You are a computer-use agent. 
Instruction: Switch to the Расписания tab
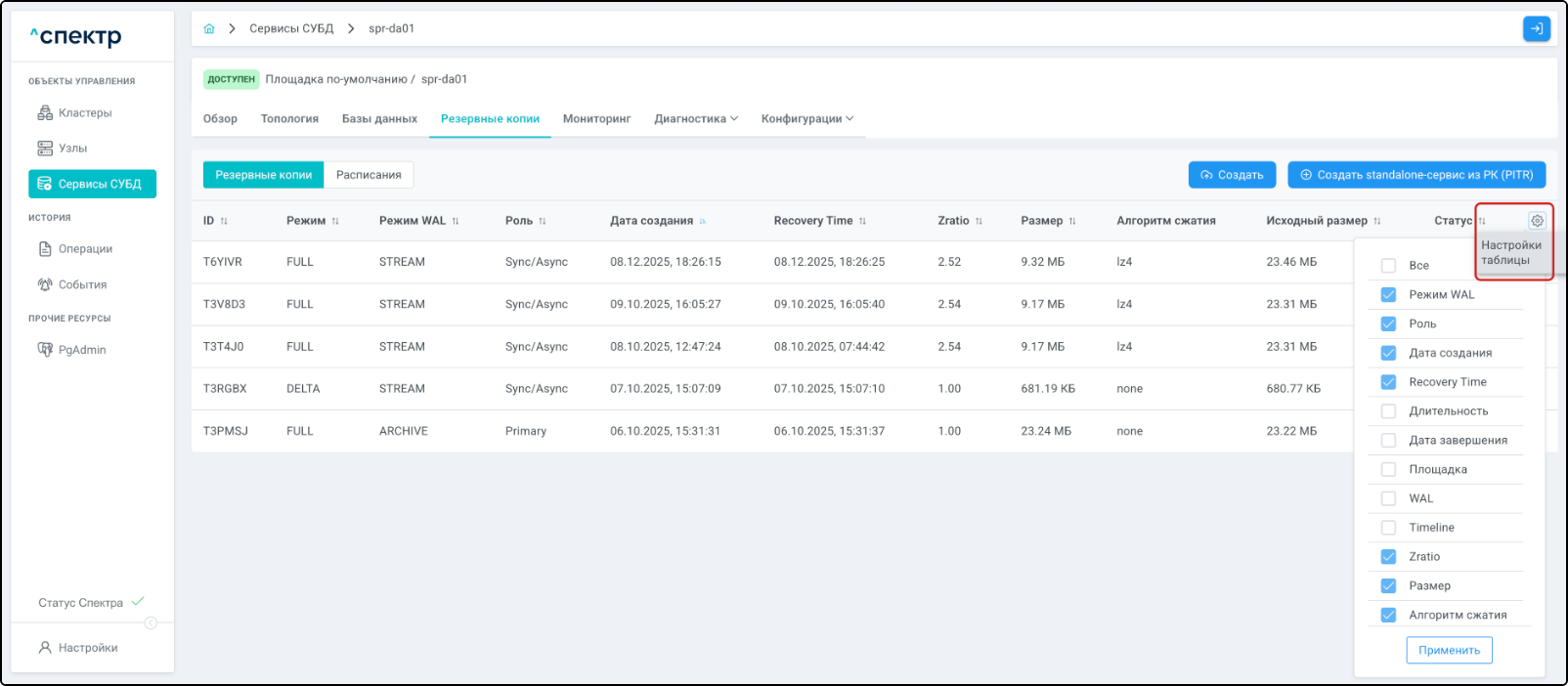point(369,175)
